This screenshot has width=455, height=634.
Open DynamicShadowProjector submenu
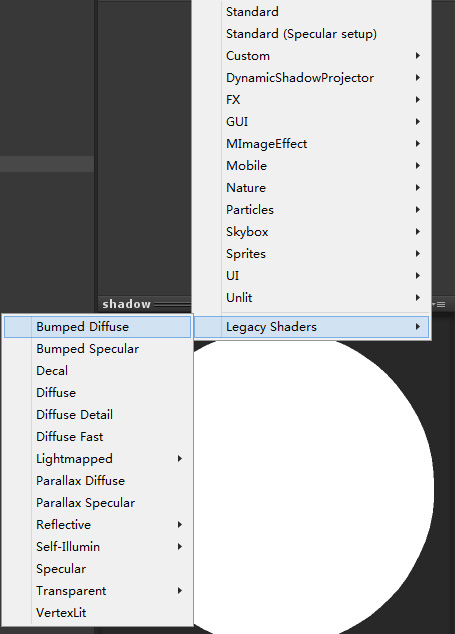[x=311, y=78]
